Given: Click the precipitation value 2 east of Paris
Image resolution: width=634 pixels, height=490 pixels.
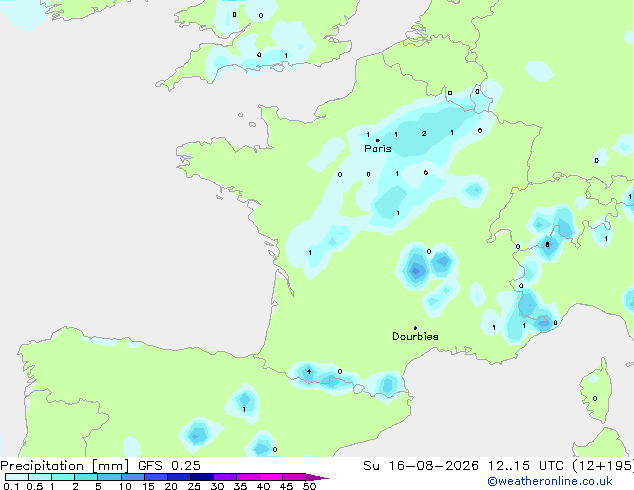Looking at the screenshot, I should tap(424, 133).
